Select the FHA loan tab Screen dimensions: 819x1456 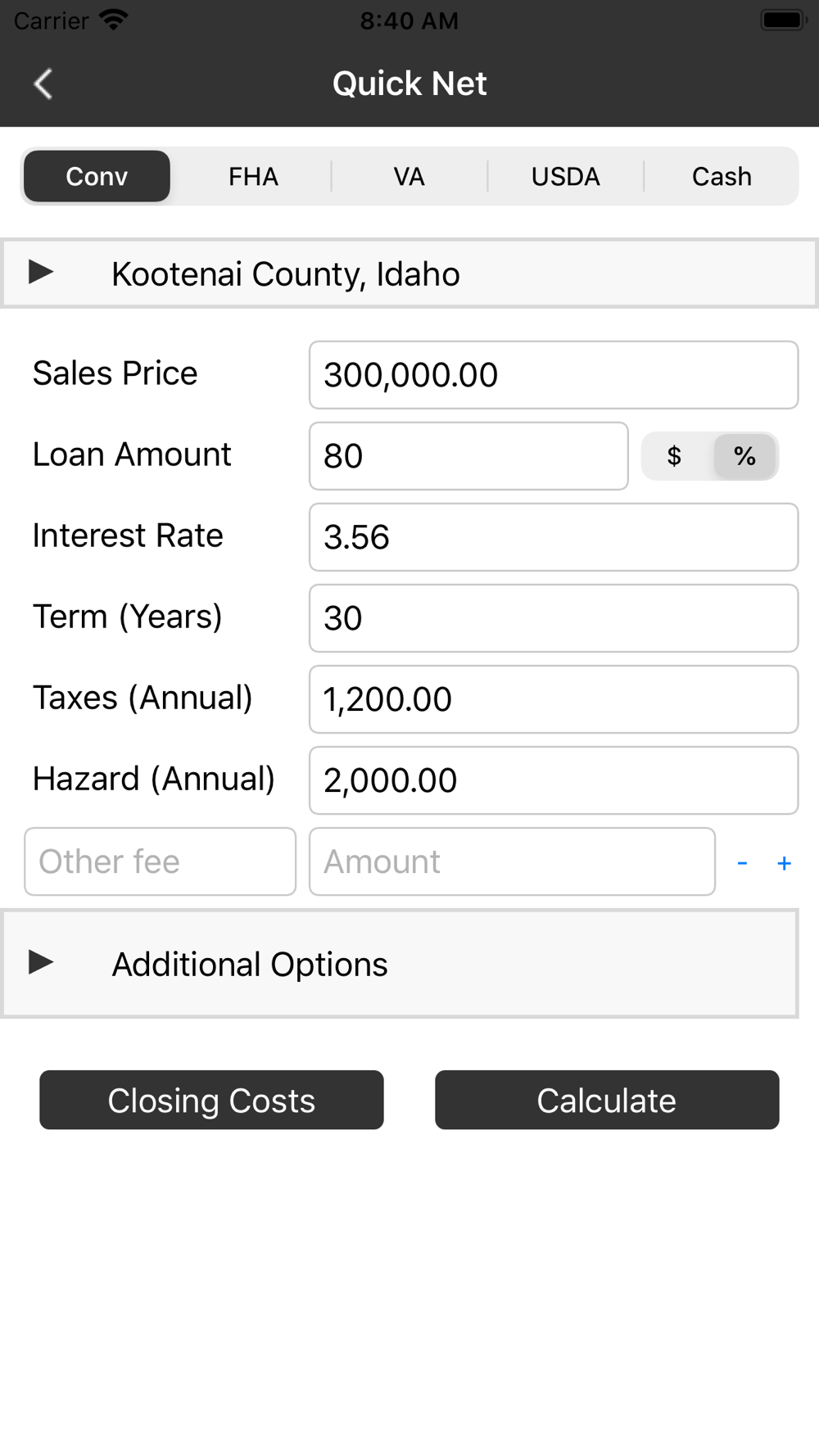click(x=253, y=176)
